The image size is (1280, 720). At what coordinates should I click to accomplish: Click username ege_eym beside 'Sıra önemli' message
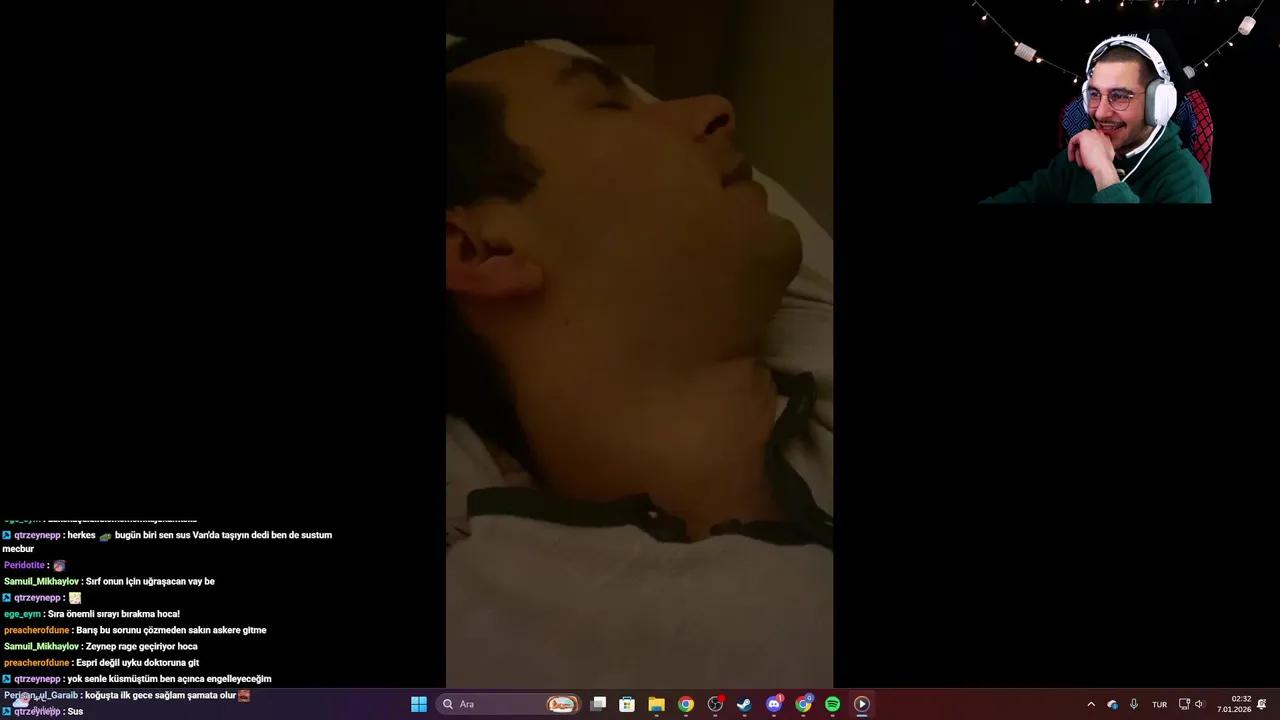(22, 614)
